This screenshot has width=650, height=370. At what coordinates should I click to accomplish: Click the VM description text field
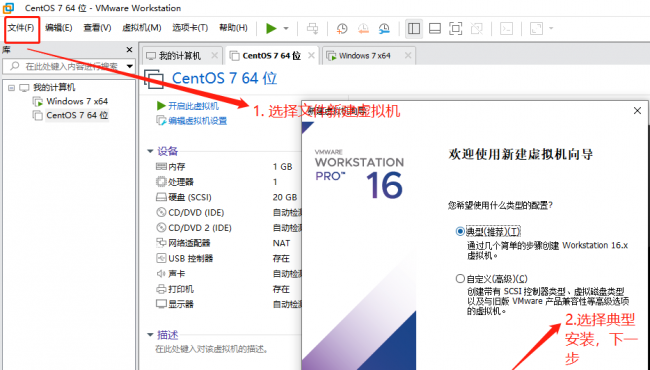(x=211, y=349)
